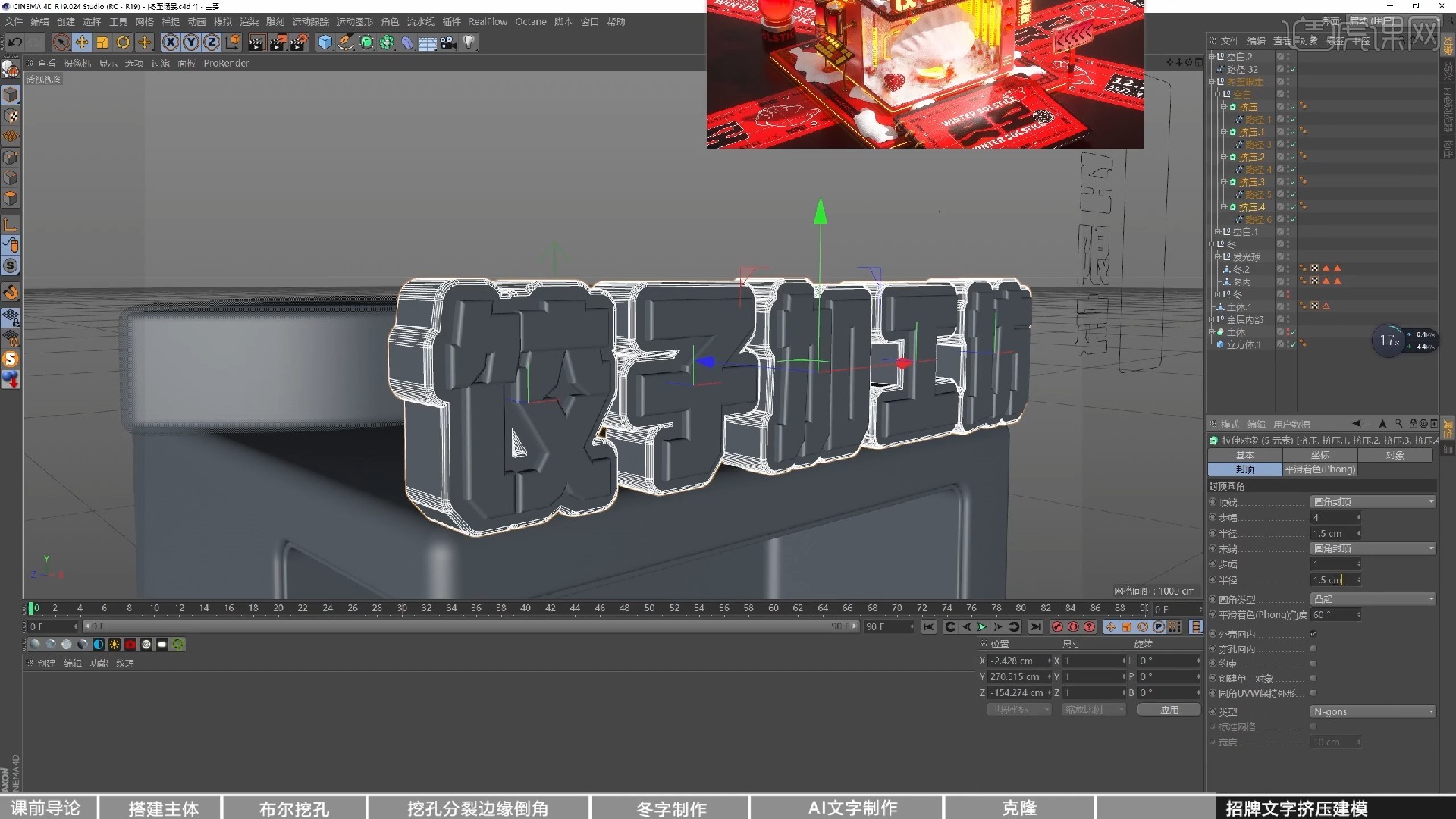Select the Live Selection tool
The image size is (1456, 819).
click(61, 42)
